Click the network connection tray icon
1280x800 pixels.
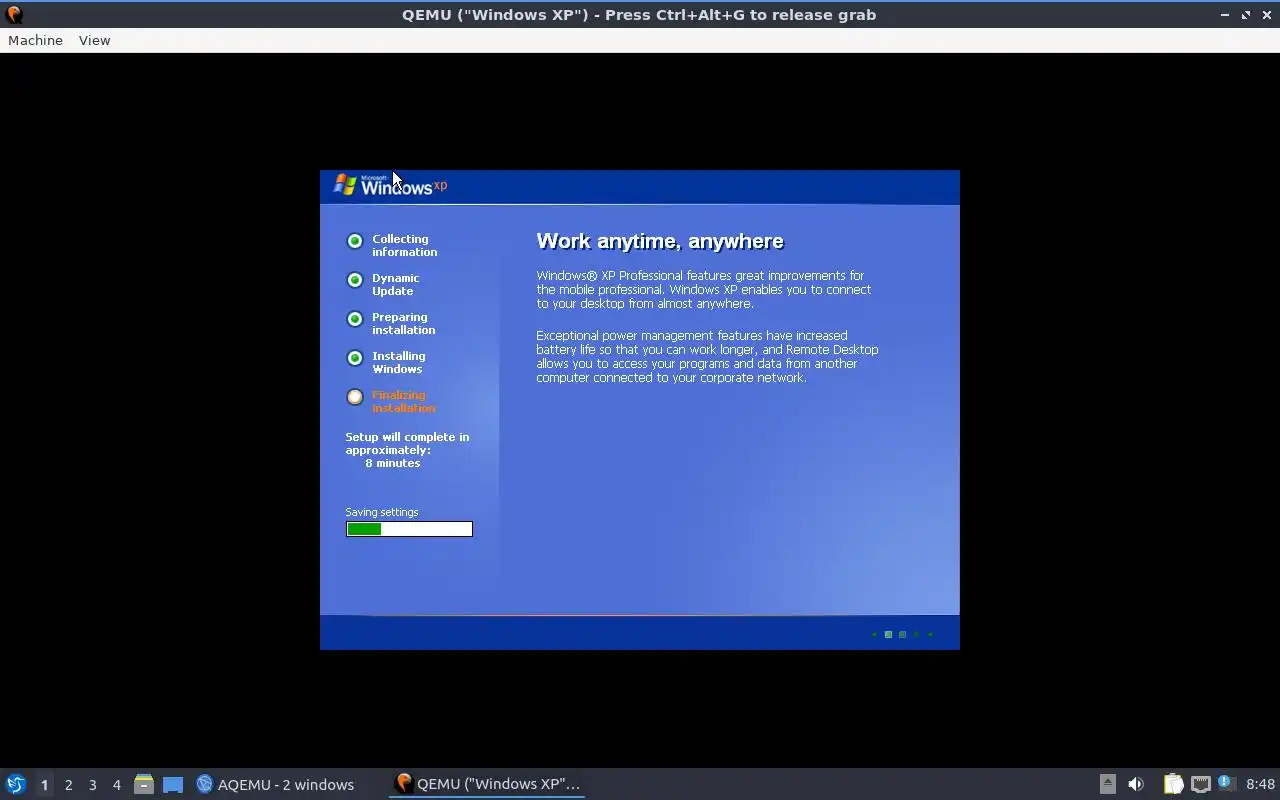click(1200, 784)
